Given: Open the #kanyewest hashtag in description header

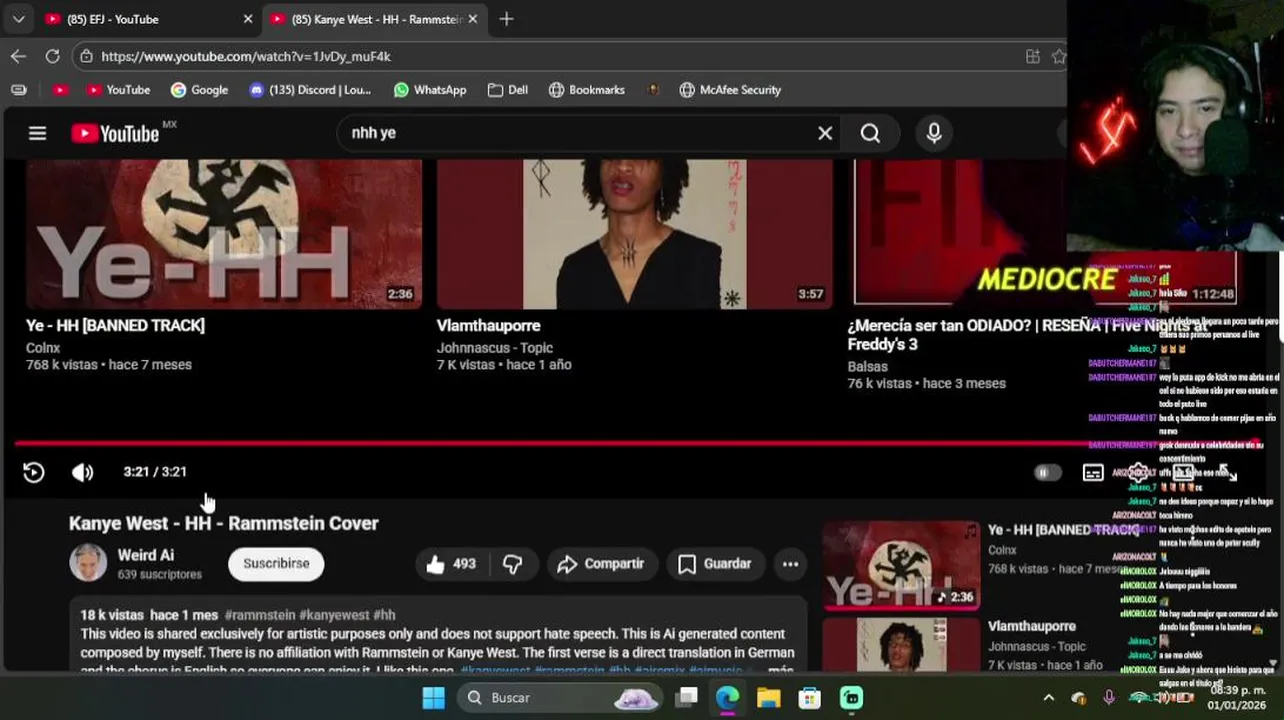Looking at the screenshot, I should tap(334, 615).
